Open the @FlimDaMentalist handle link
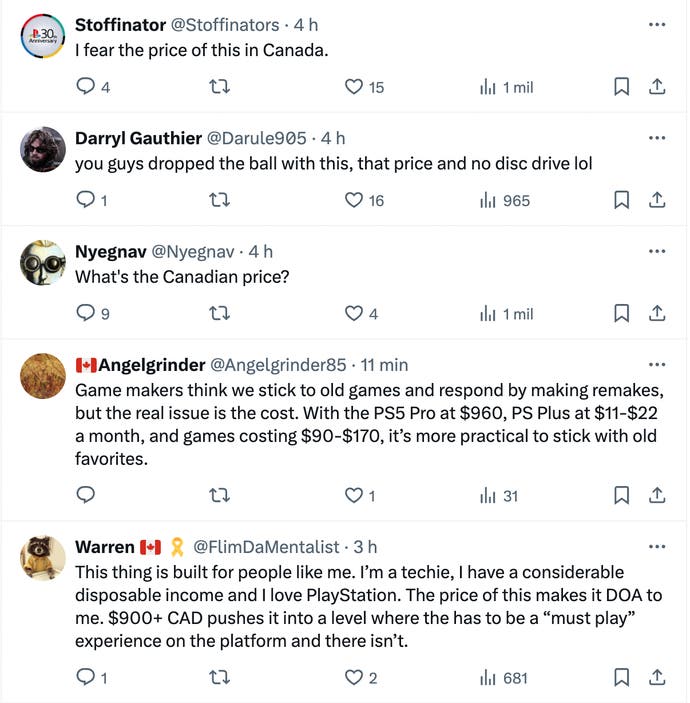 pyautogui.click(x=266, y=546)
